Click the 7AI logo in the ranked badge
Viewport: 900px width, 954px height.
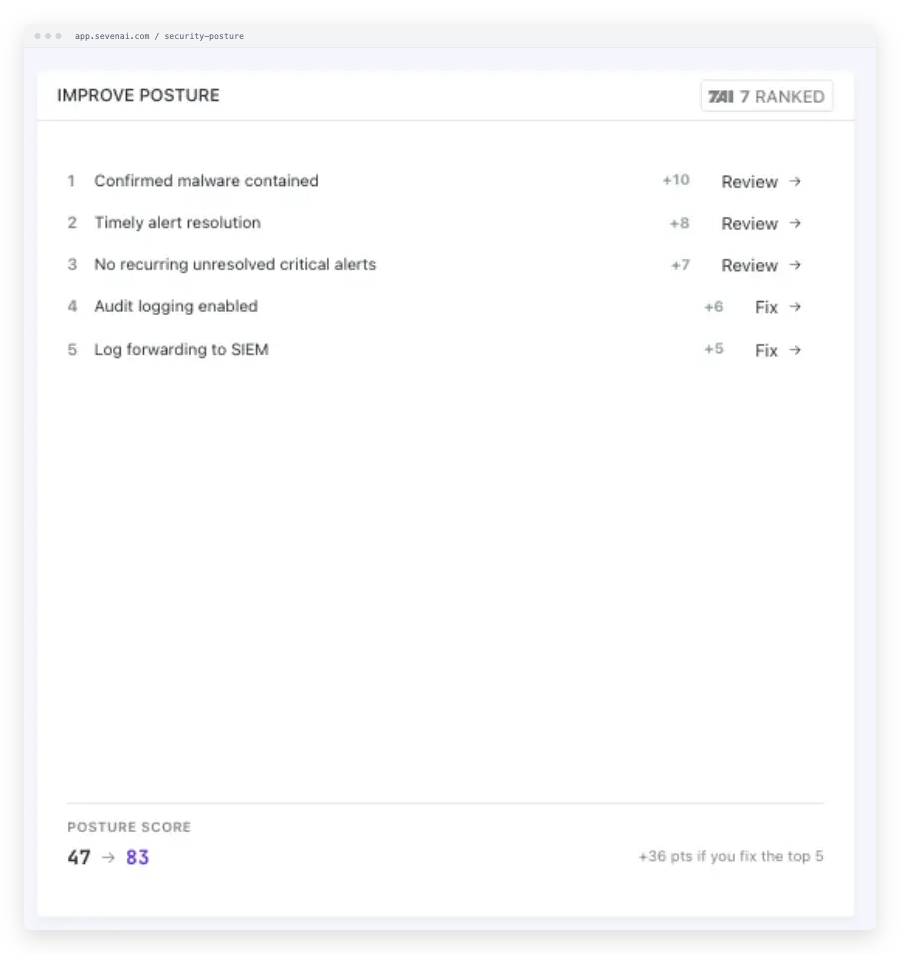[x=720, y=97]
